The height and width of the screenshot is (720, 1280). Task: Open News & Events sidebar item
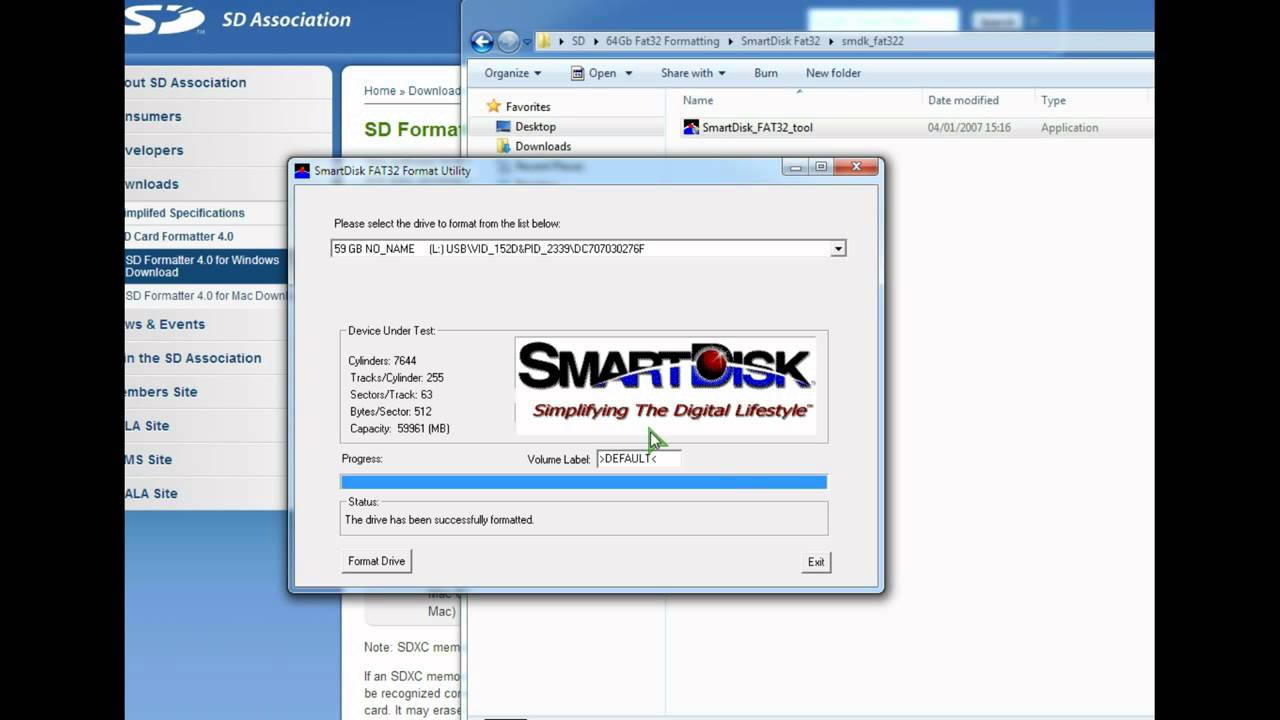coord(165,325)
